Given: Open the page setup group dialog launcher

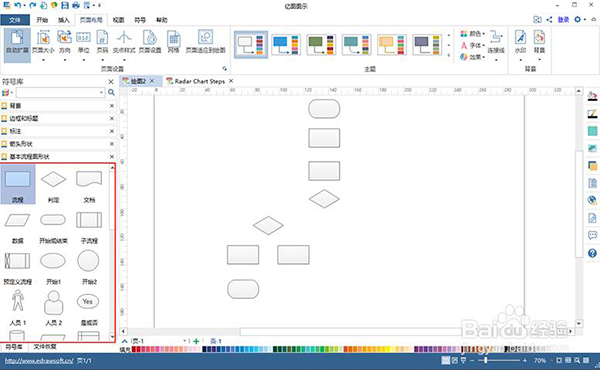Looking at the screenshot, I should point(225,68).
